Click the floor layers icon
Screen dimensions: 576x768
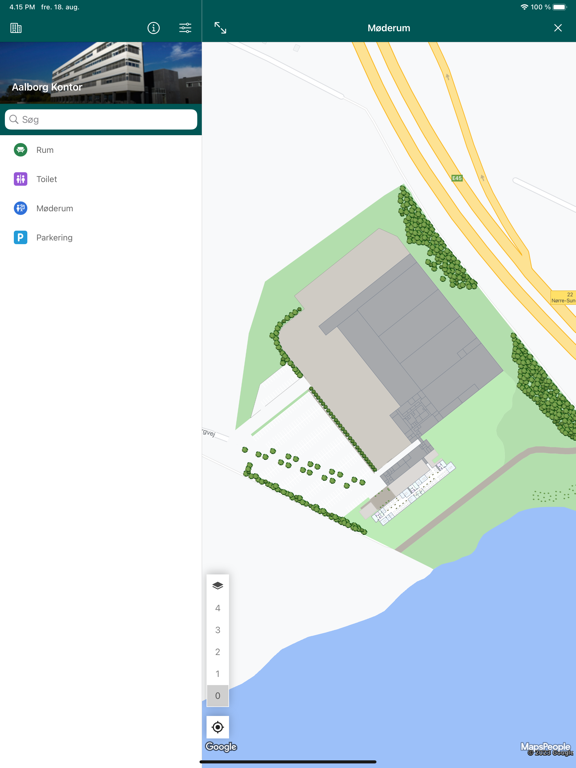tap(218, 586)
